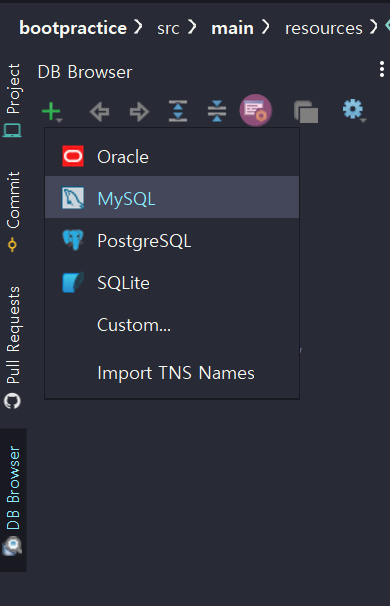Click Import TNS Names menu entry
This screenshot has width=390, height=606.
(172, 373)
